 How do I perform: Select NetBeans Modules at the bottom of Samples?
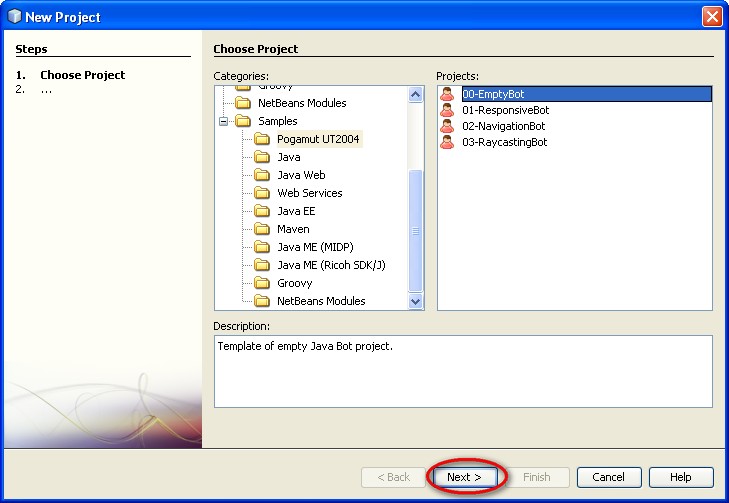point(321,301)
